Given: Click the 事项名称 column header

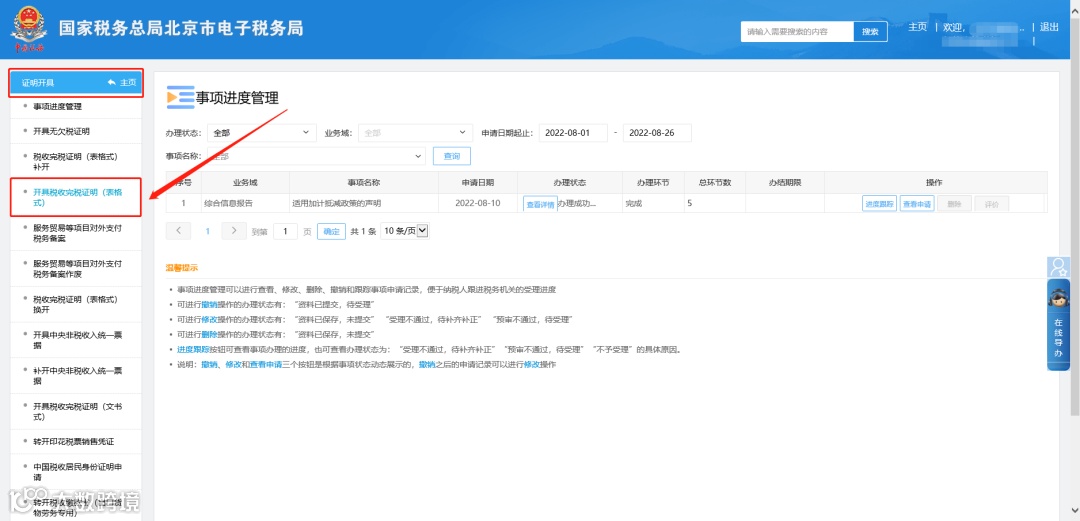Looking at the screenshot, I should coord(364,183).
